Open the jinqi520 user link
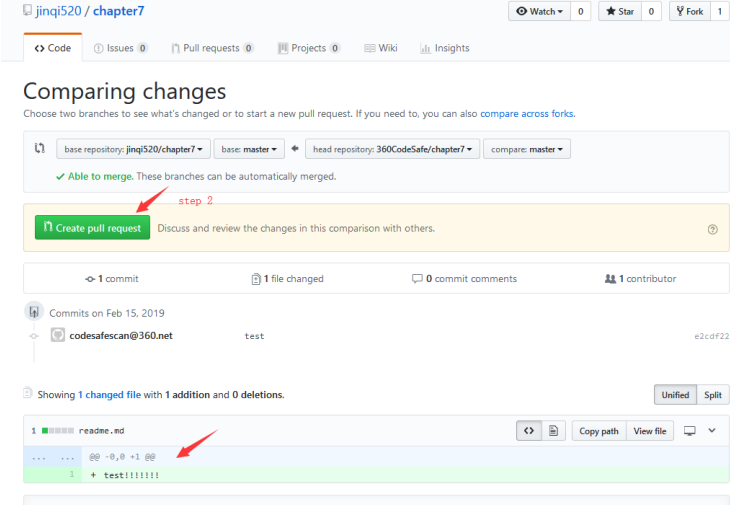Image resolution: width=730 pixels, height=505 pixels. pos(59,11)
